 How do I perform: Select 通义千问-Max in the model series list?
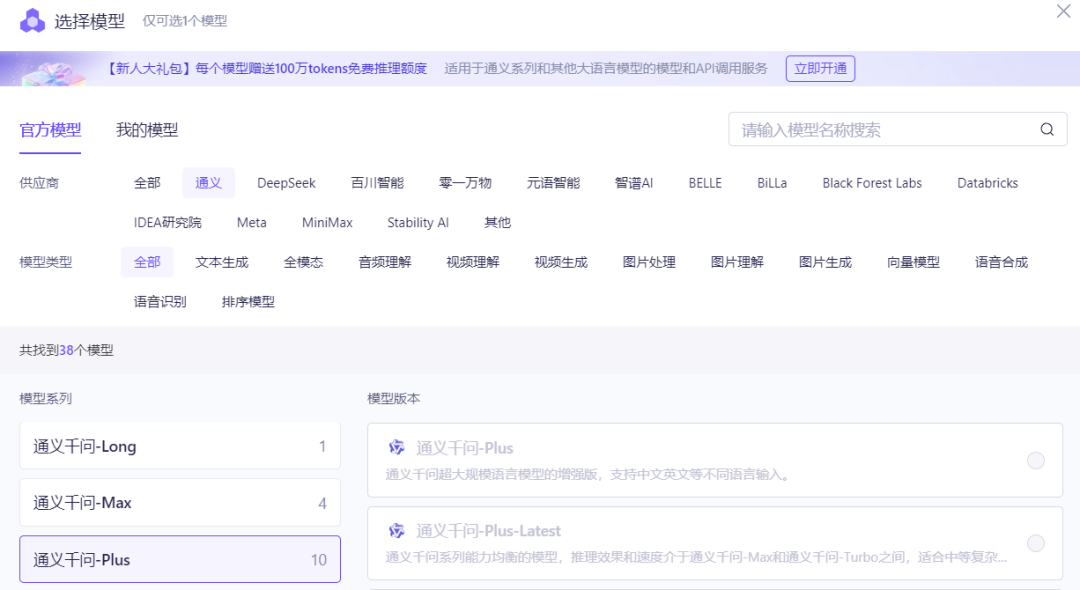click(x=180, y=502)
